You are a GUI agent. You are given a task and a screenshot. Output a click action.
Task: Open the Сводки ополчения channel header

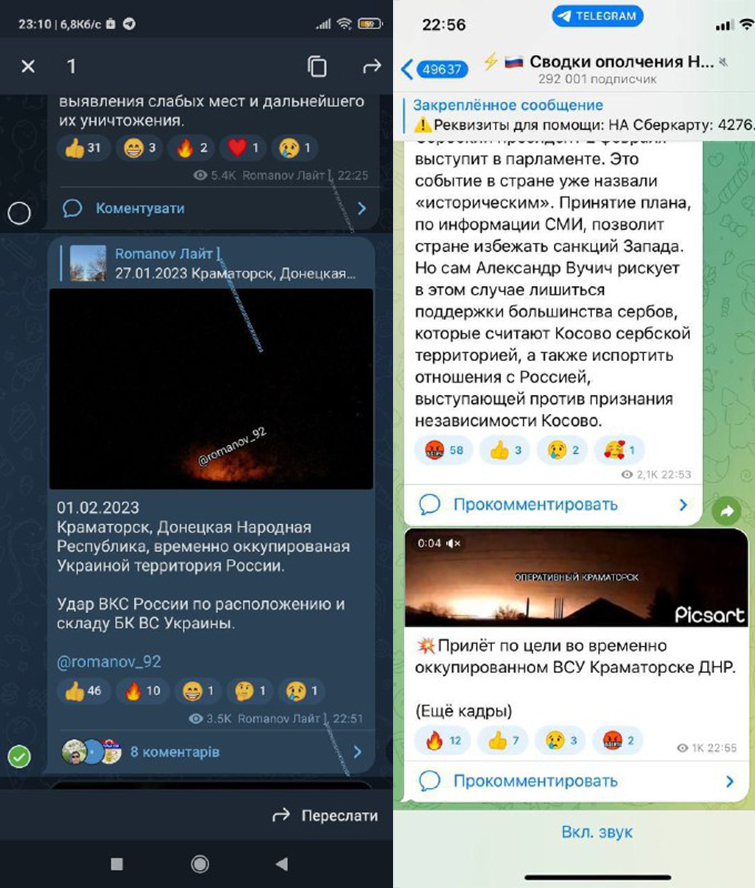[598, 69]
